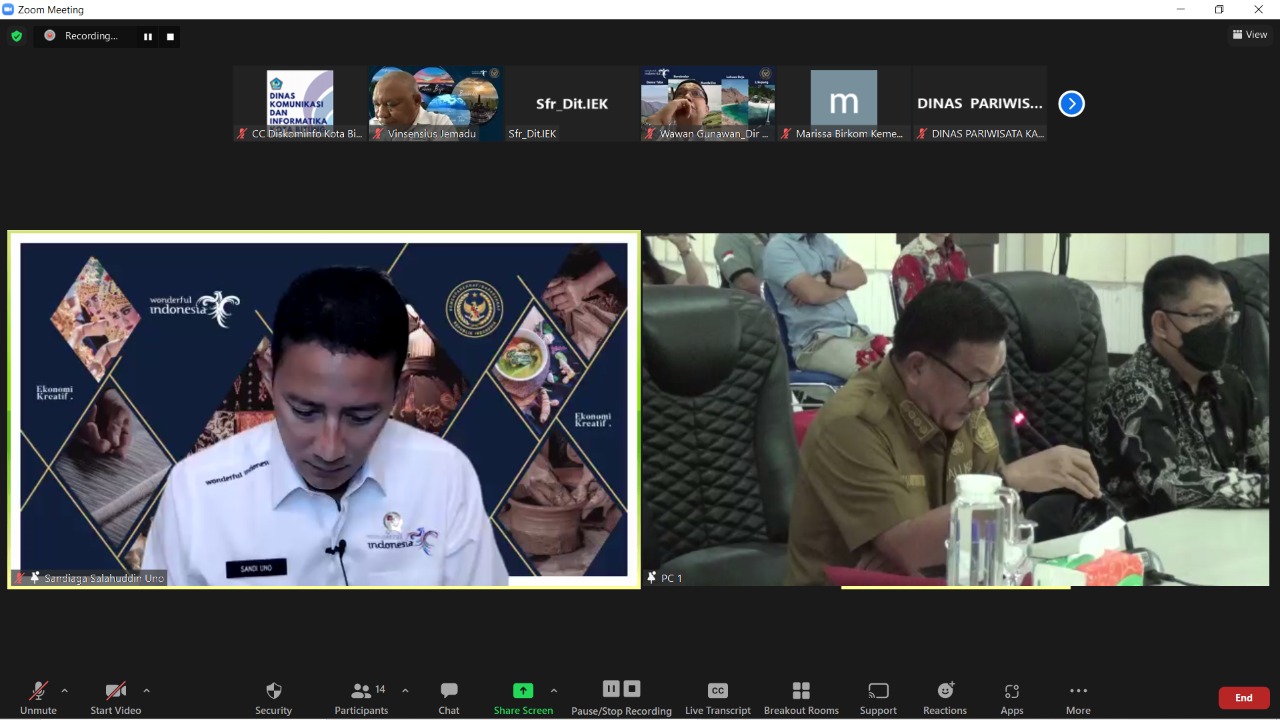The image size is (1280, 720).
Task: Stop recording from the top-left indicator
Action: tap(170, 36)
